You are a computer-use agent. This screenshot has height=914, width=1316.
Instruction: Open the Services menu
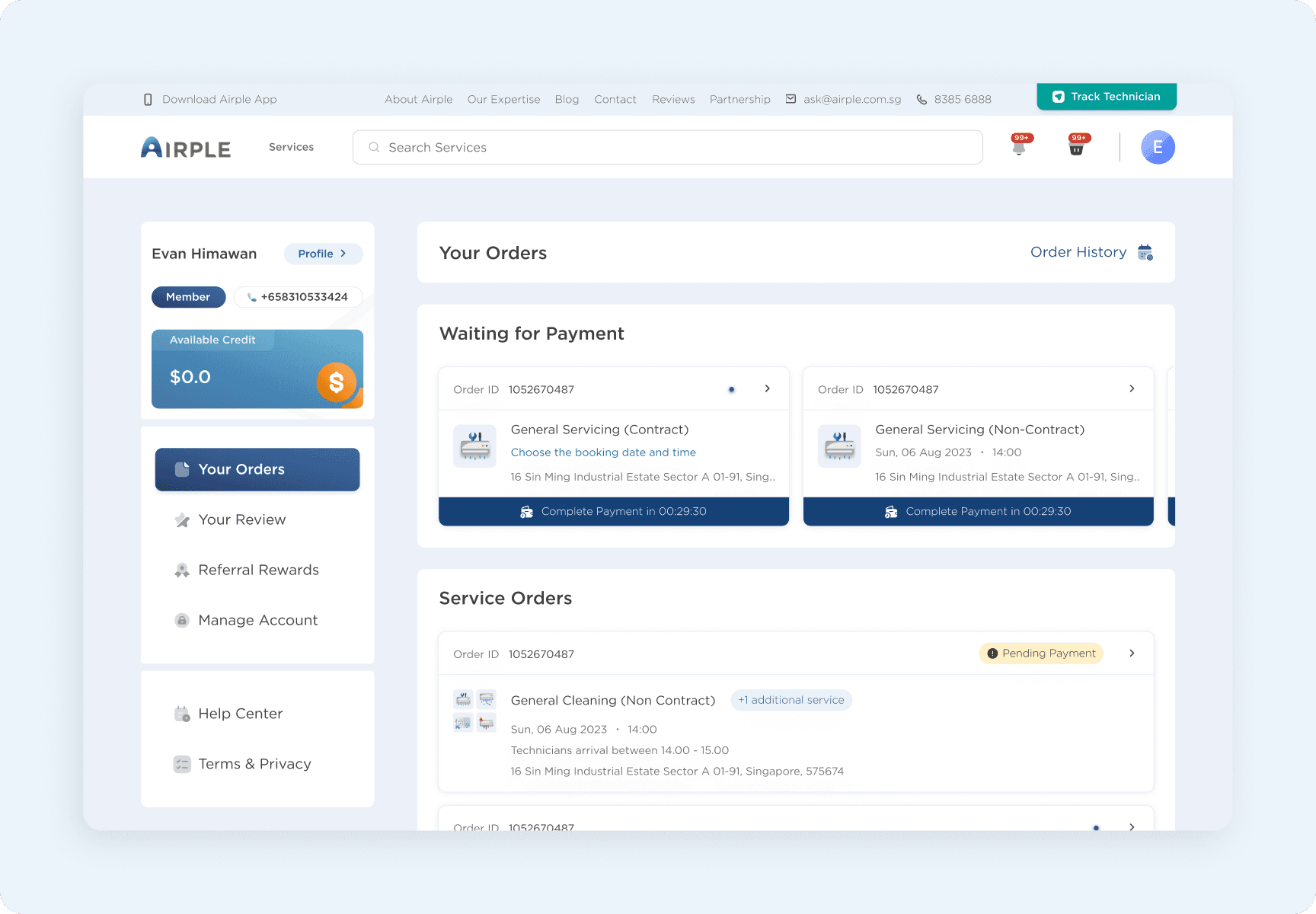pos(291,147)
